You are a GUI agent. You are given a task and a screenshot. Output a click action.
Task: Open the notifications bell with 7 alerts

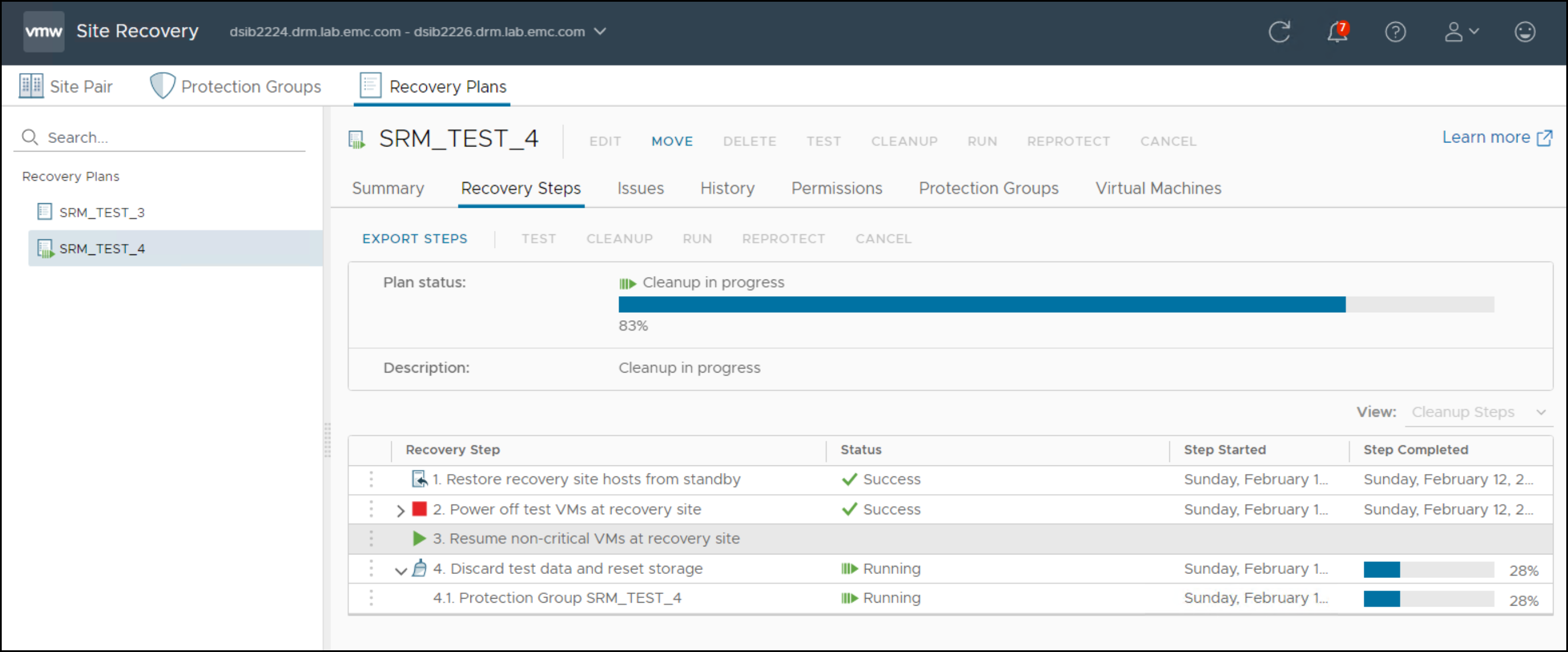coord(1337,32)
